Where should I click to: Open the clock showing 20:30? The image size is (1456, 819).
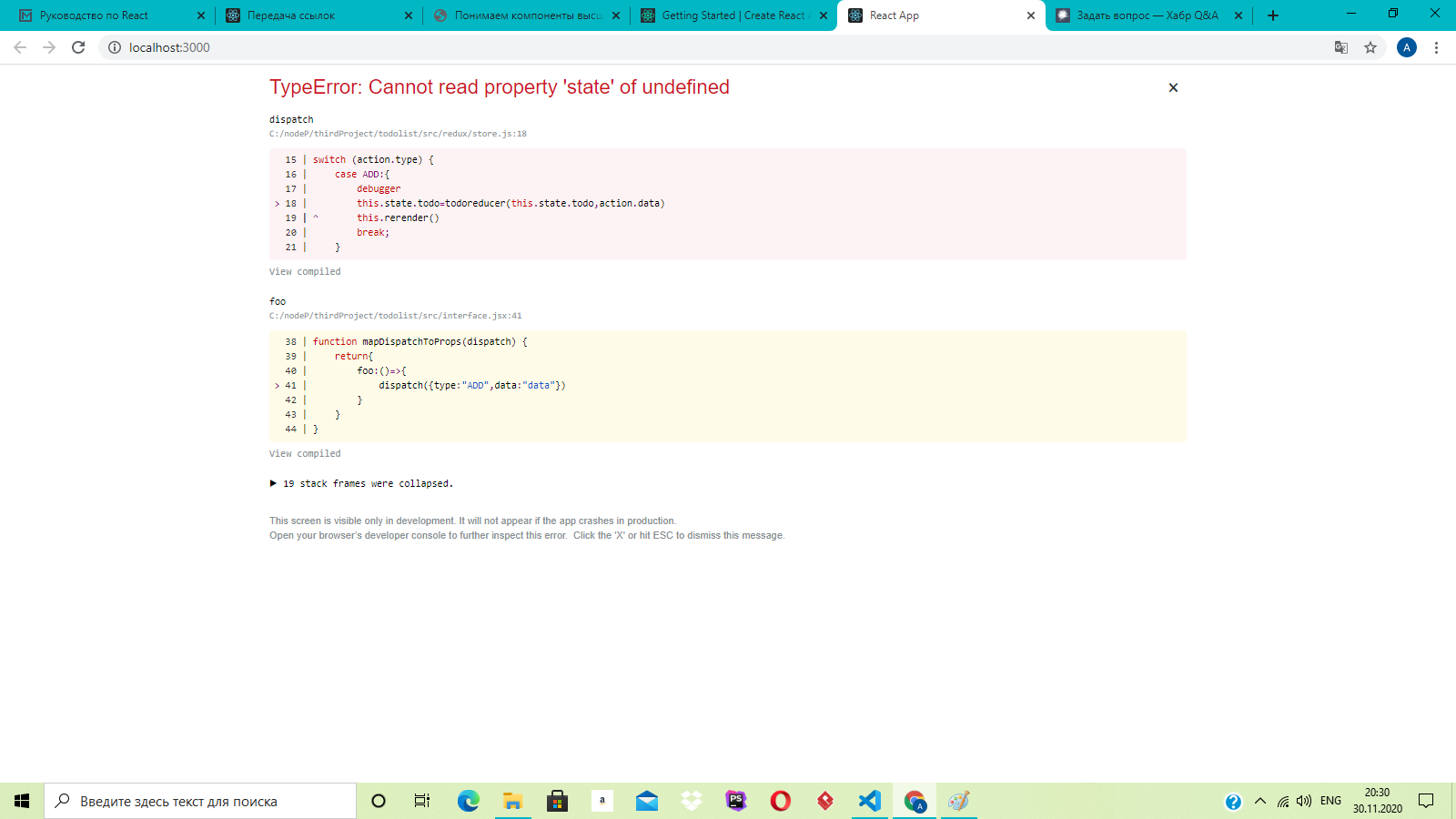(1377, 801)
